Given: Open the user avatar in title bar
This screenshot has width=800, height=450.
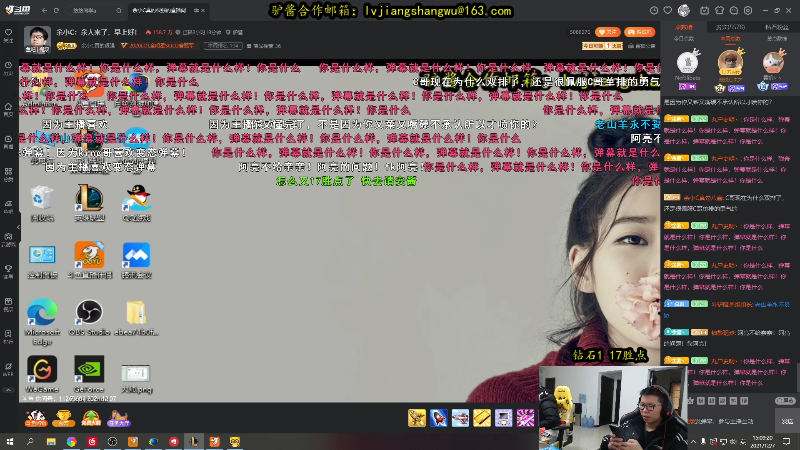Looking at the screenshot, I should (x=684, y=10).
